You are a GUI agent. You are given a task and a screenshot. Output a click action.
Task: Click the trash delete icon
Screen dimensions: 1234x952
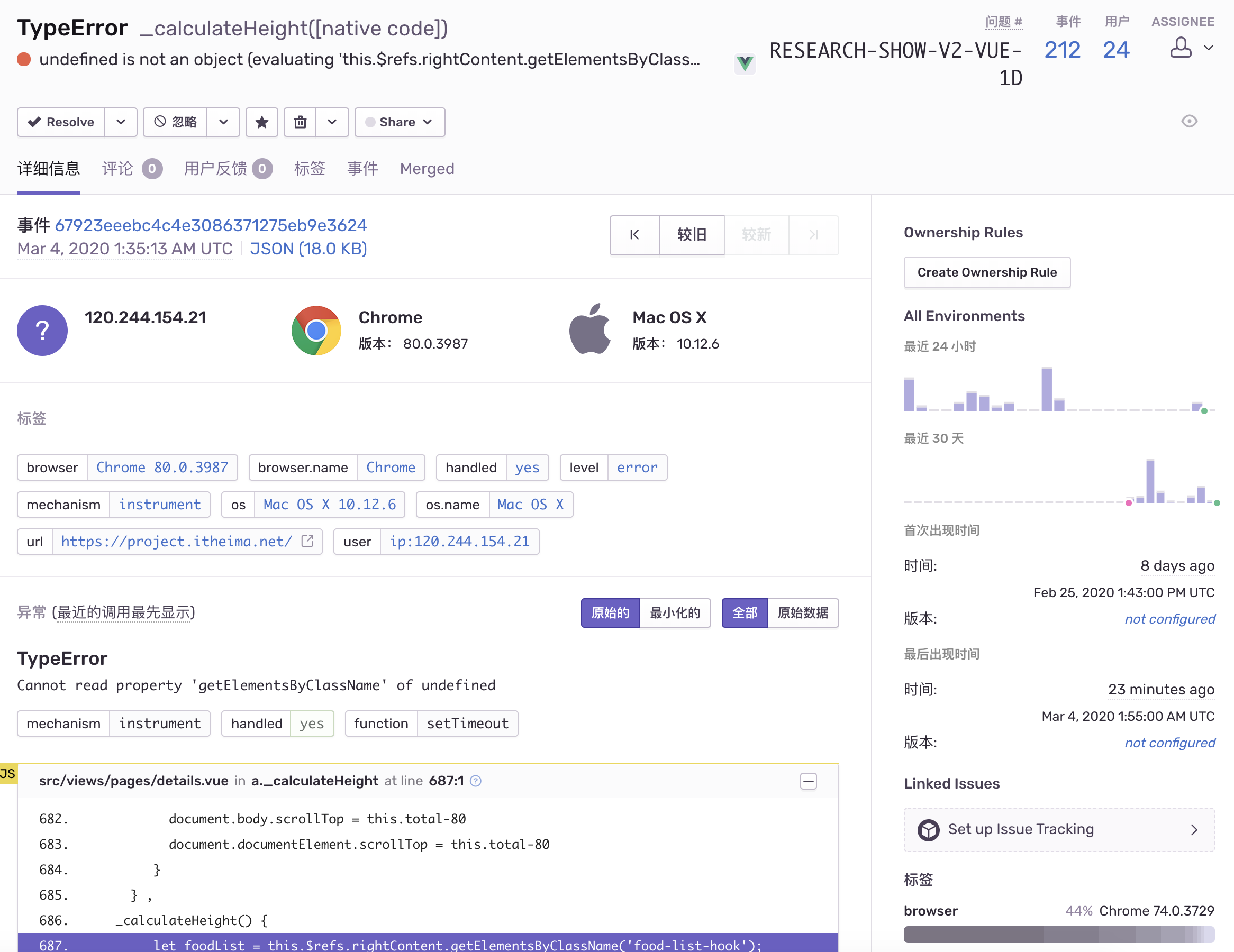click(x=300, y=122)
